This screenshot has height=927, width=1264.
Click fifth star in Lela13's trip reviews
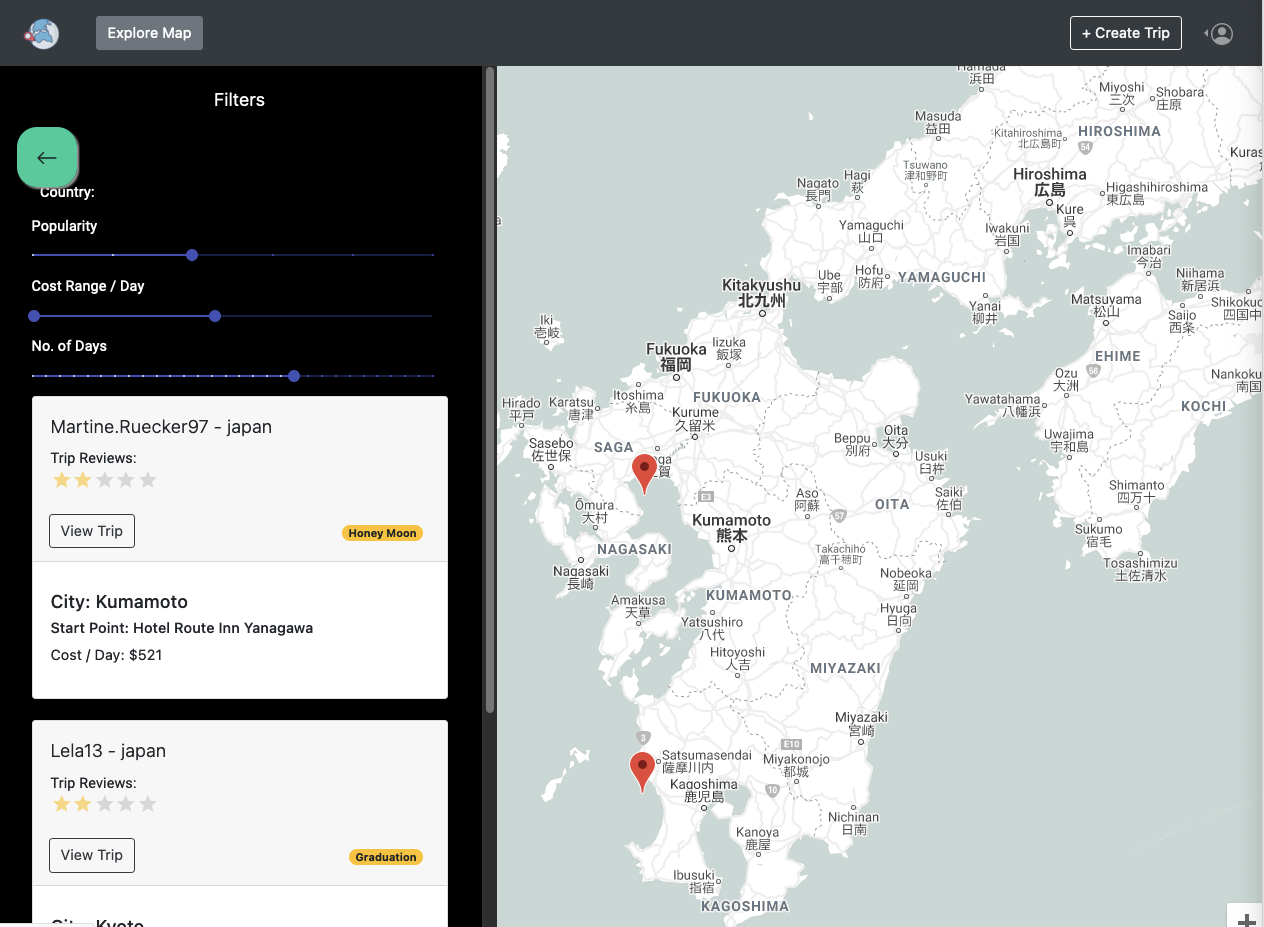click(x=148, y=804)
